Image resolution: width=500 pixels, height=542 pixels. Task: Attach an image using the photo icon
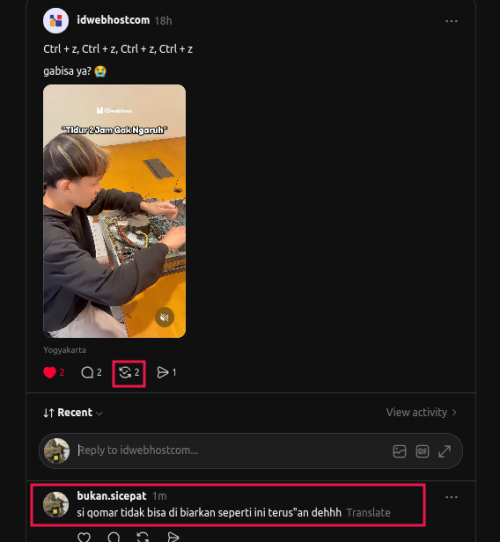(x=399, y=451)
